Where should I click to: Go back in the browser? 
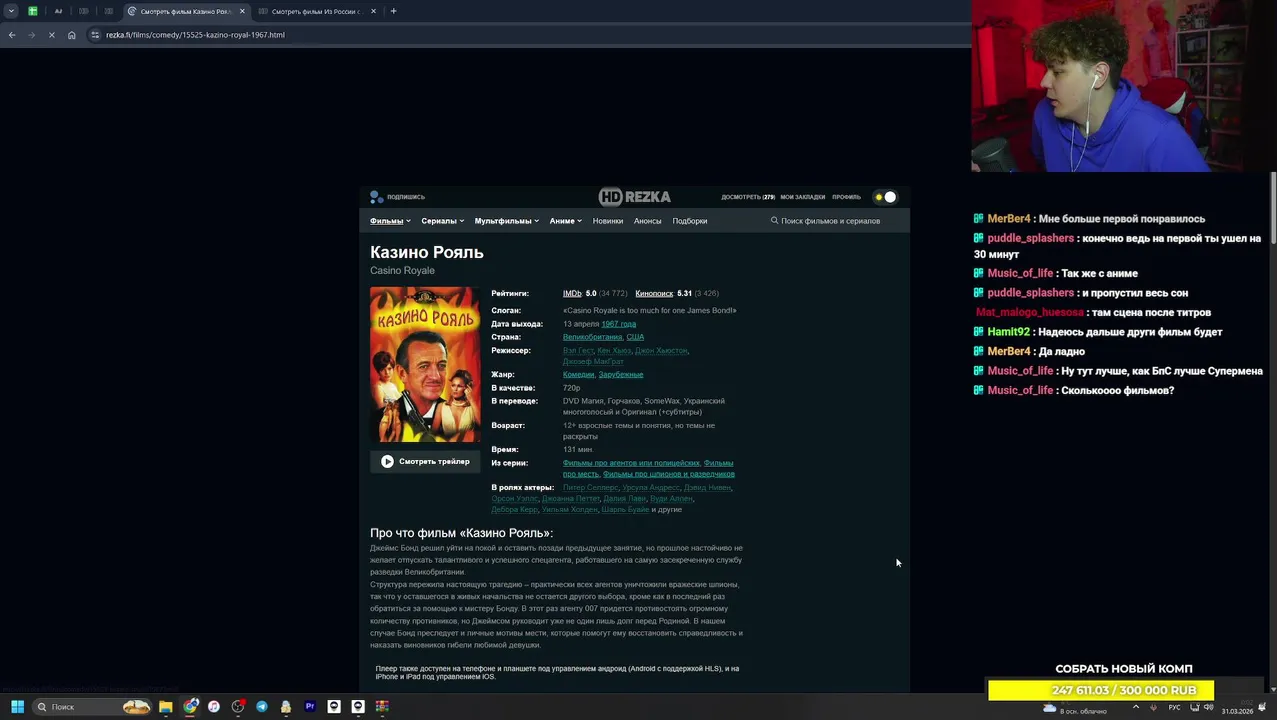click(x=12, y=35)
